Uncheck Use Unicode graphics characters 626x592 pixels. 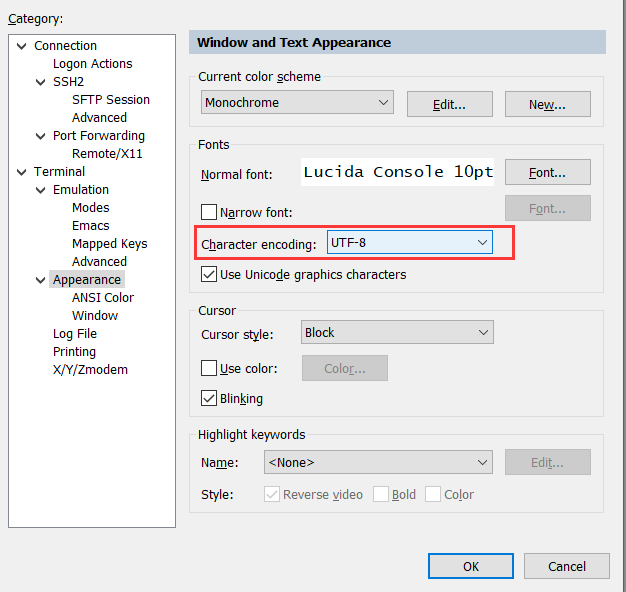209,275
